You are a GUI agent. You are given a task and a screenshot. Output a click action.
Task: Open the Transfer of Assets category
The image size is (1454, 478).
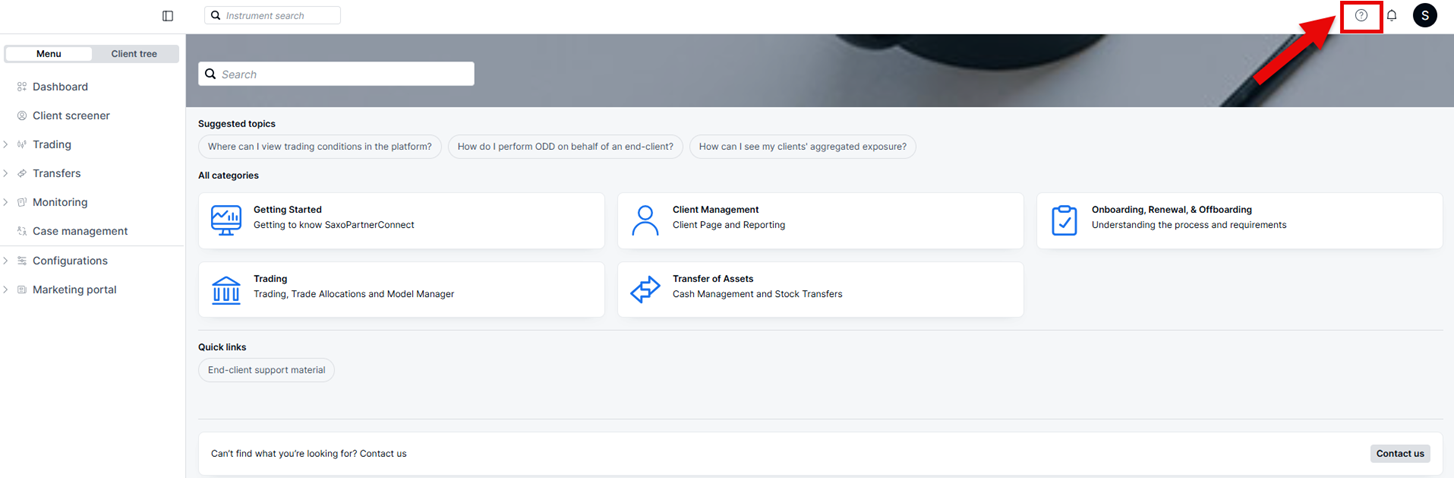(x=820, y=289)
